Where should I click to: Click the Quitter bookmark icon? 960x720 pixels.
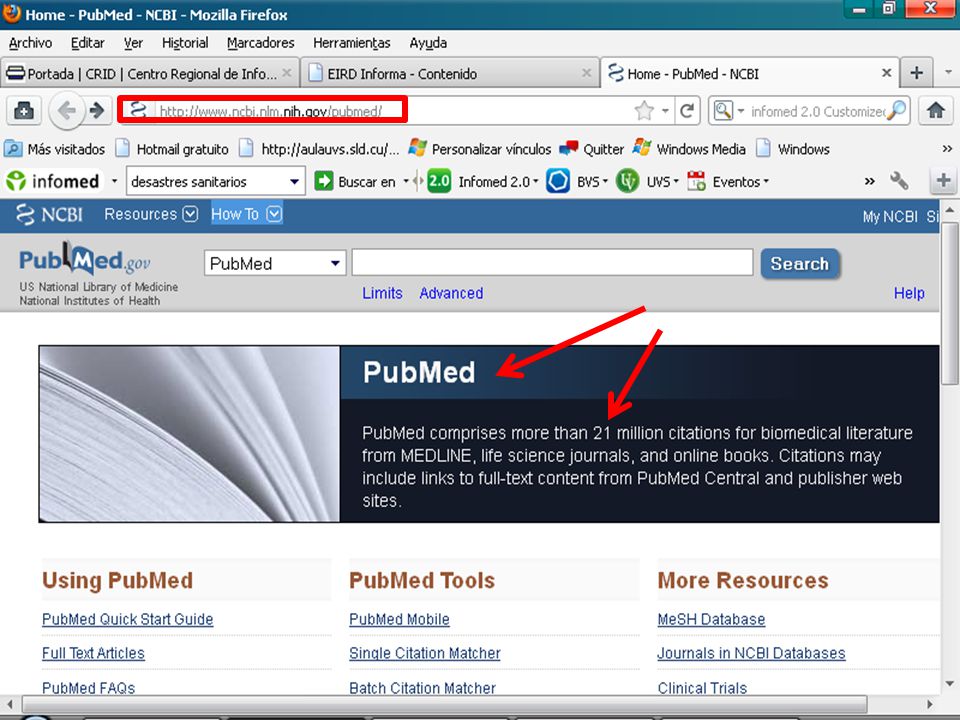pos(569,149)
